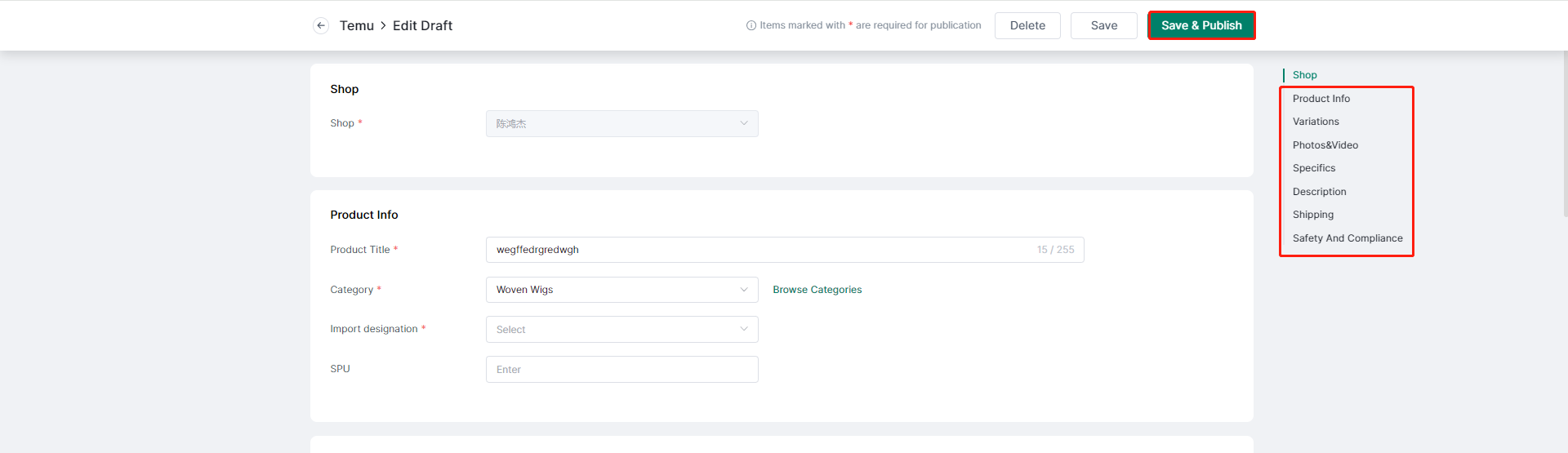Screen dimensions: 1568x453
Task: Select Photos&Video in the side navigation
Action: [x=1325, y=145]
